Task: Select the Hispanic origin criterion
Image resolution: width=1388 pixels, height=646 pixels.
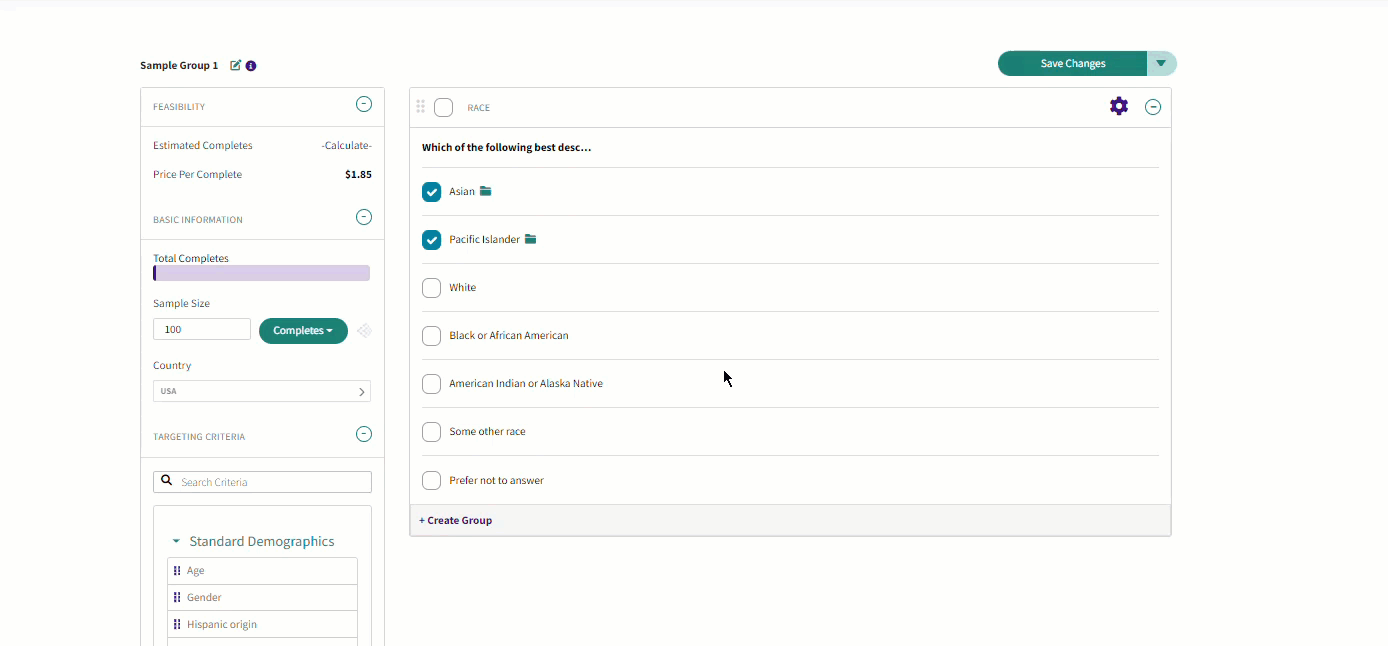Action: point(262,625)
